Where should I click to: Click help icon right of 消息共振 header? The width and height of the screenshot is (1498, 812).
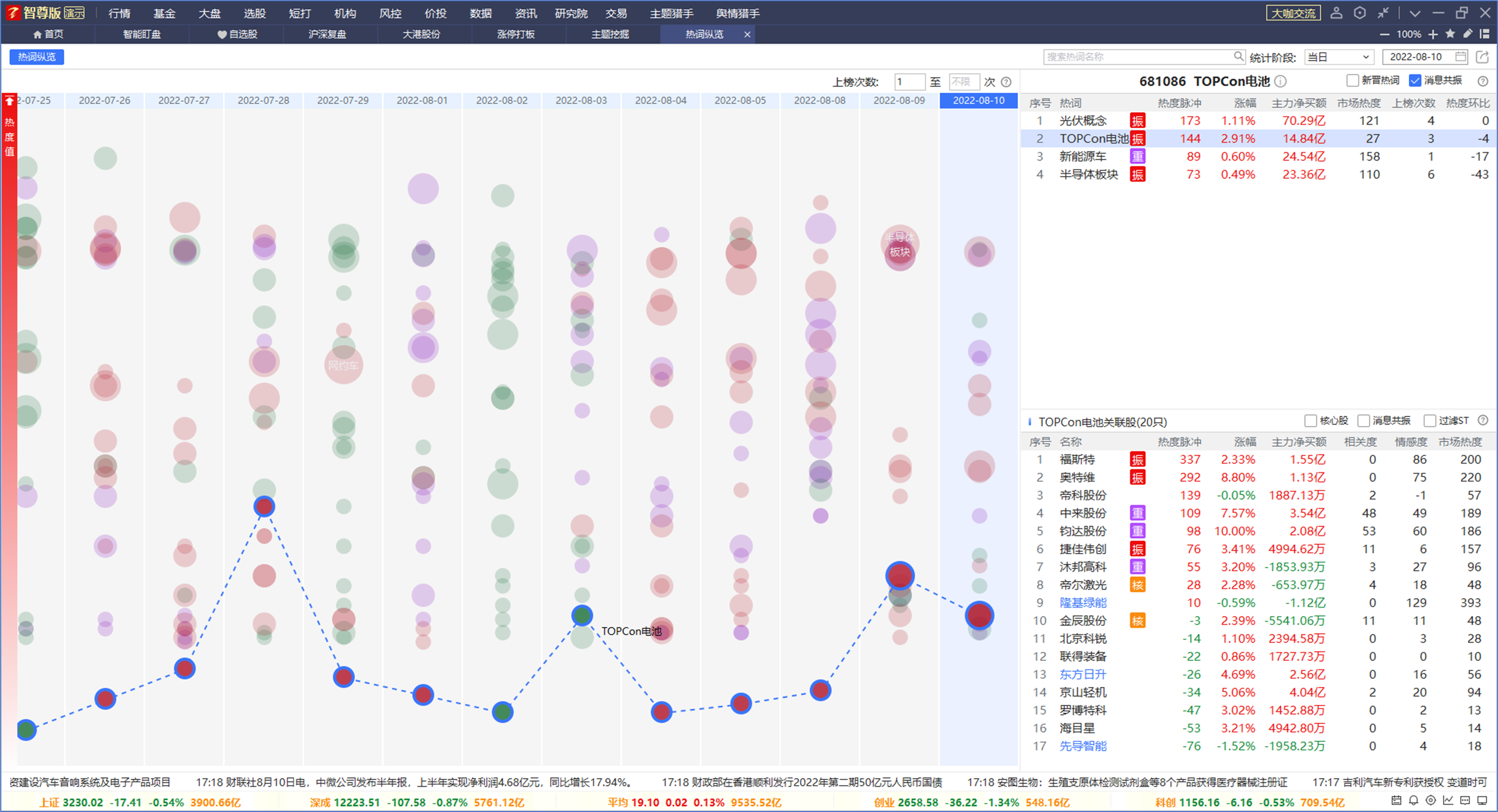pos(1483,81)
